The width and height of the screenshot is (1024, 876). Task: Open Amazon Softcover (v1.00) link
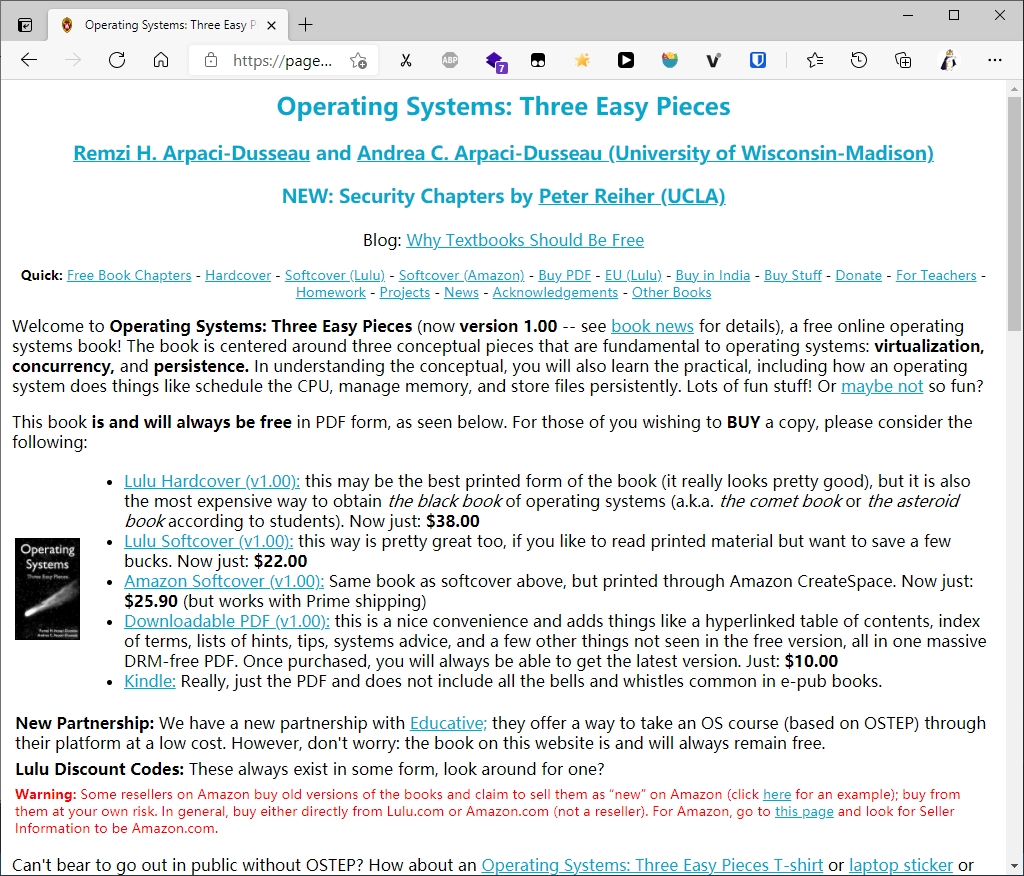223,581
